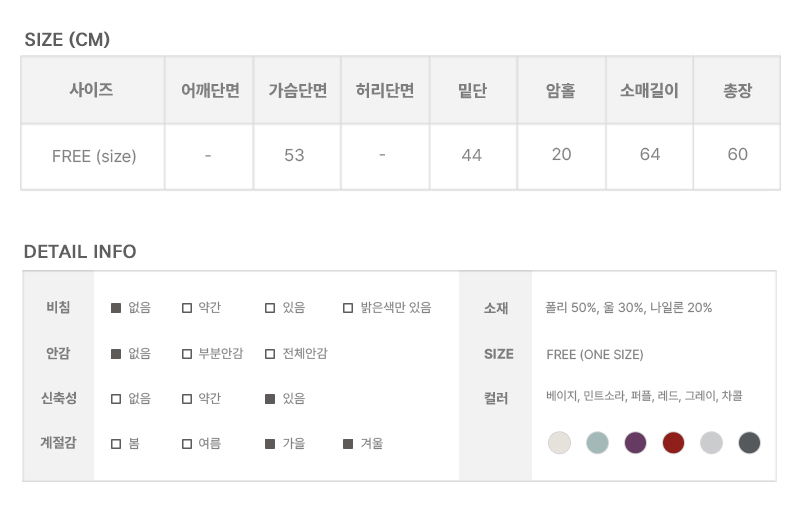
Task: Pick the beige color swatch
Action: click(x=560, y=442)
